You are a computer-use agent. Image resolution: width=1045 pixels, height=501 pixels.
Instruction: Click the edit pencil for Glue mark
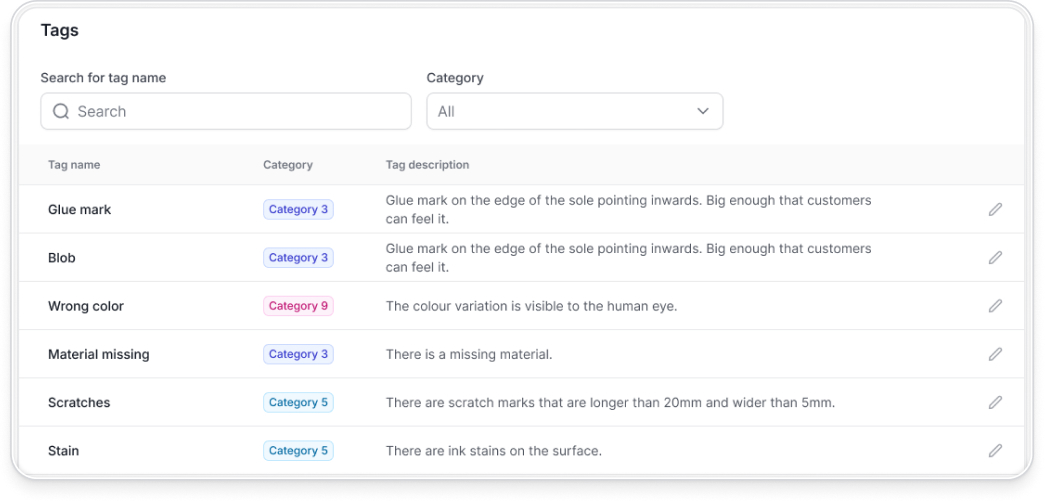pyautogui.click(x=995, y=210)
